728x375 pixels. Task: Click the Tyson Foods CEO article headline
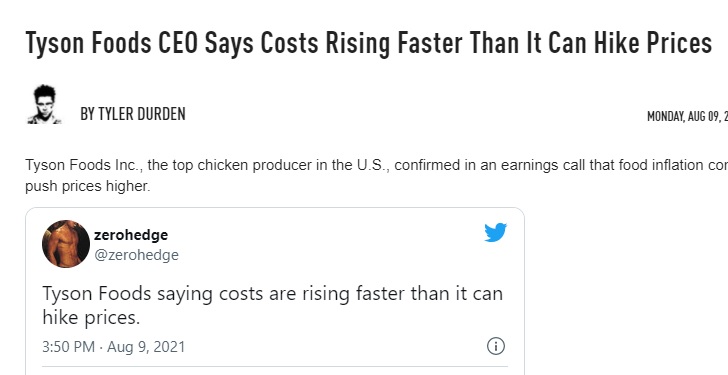point(368,43)
